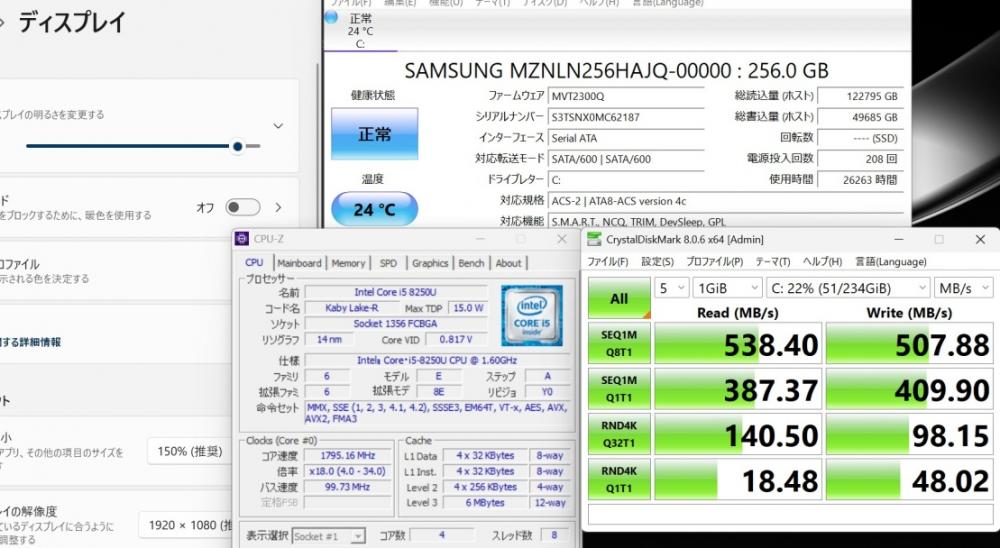
Task: Expand the brightness section chevron
Action: coord(278,126)
